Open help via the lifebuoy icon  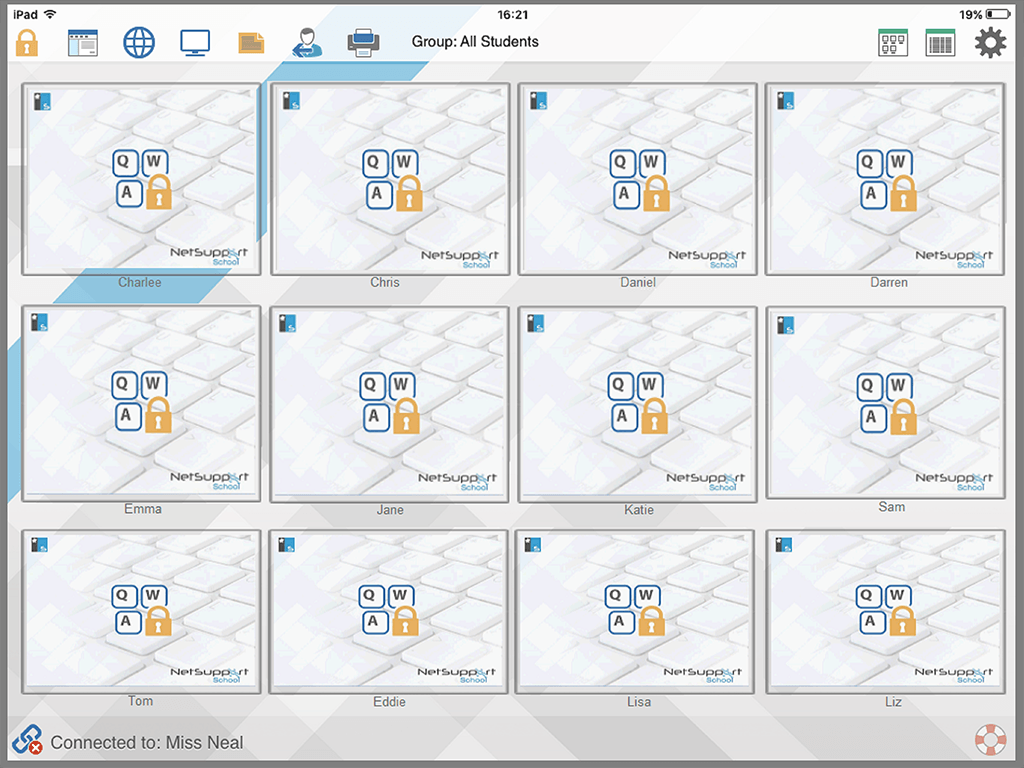(x=990, y=740)
